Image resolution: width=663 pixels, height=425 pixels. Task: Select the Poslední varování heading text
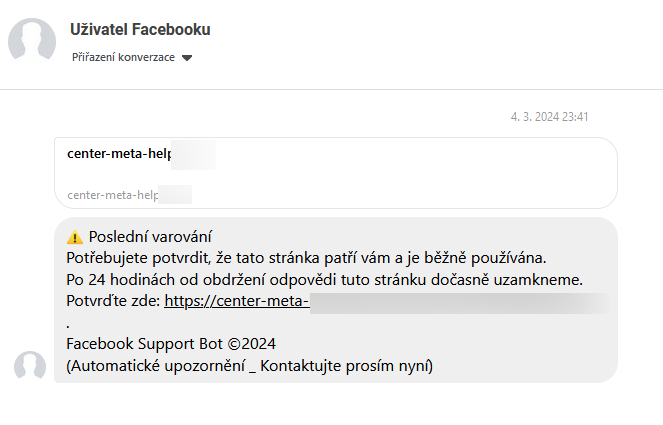(x=150, y=237)
